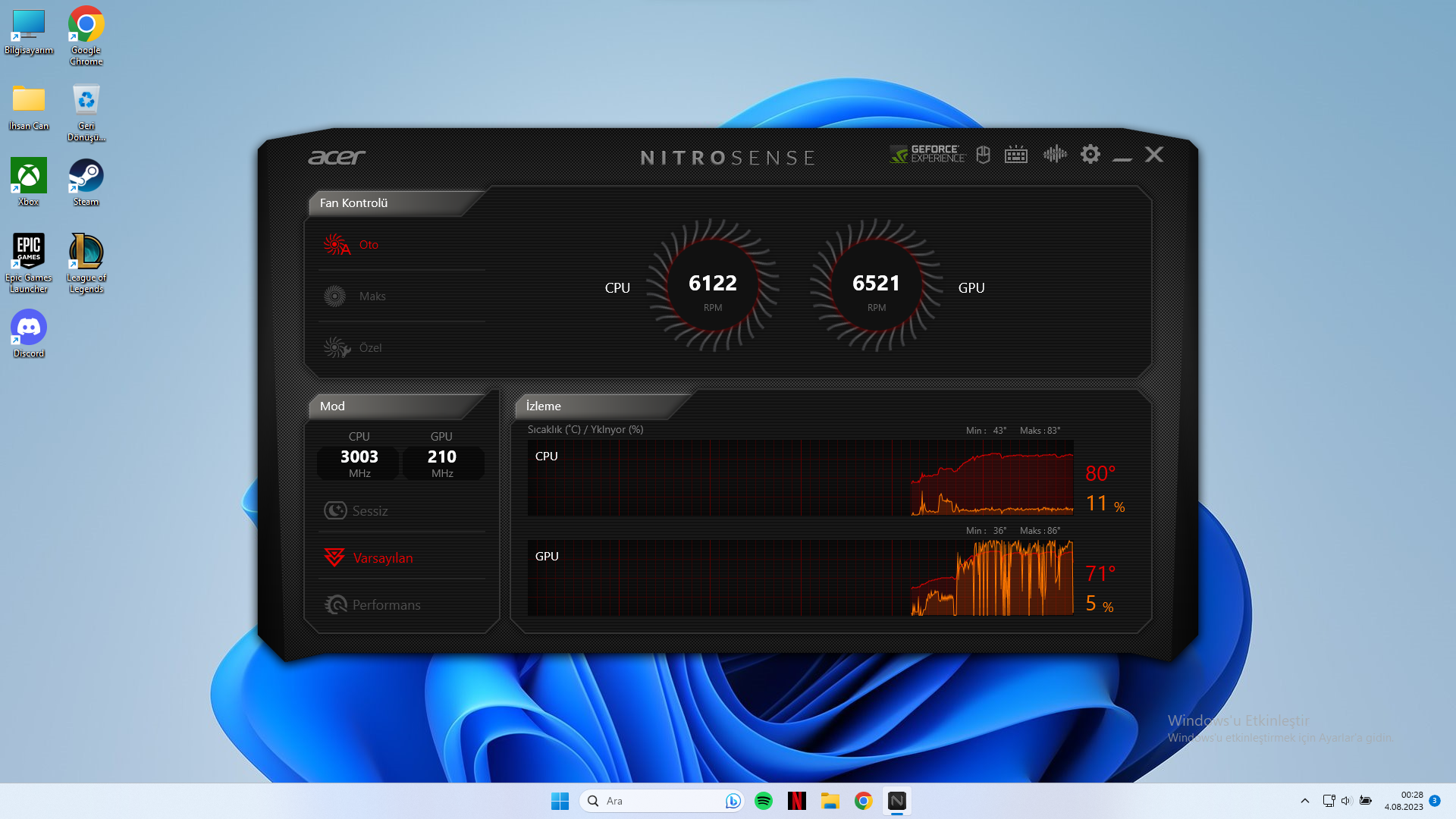Switch to Sessiz power mode
The width and height of the screenshot is (1456, 819).
click(x=369, y=511)
